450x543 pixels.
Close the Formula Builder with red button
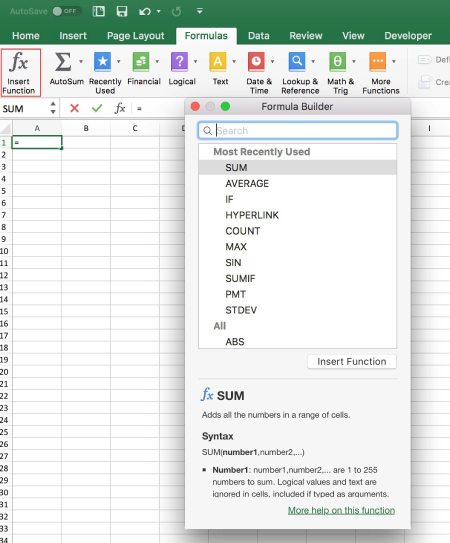[195, 106]
